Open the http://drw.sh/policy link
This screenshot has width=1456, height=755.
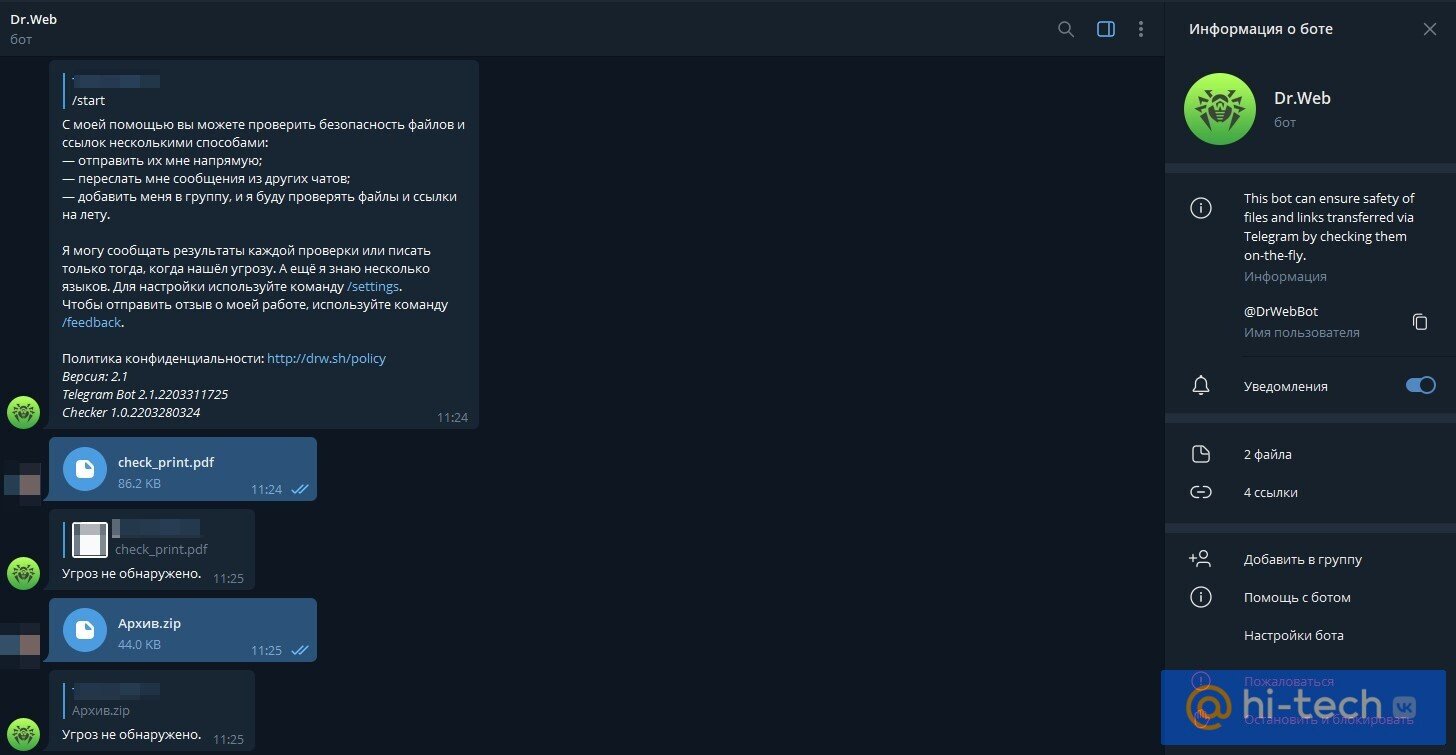[x=326, y=358]
